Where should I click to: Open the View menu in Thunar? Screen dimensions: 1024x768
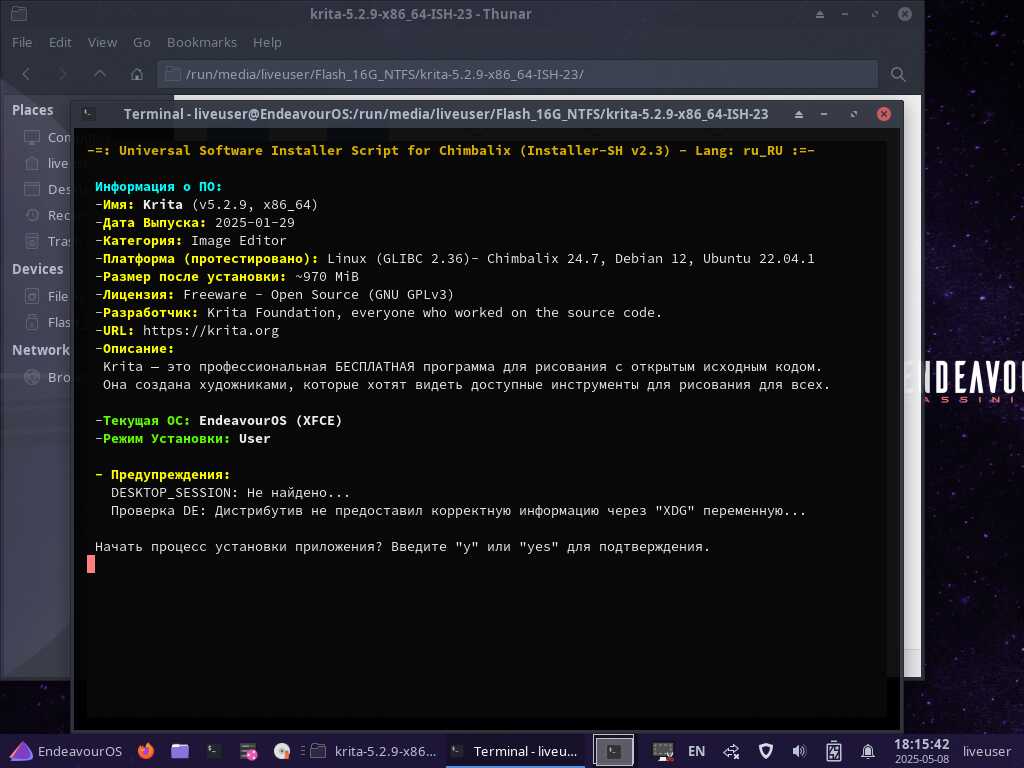click(103, 42)
